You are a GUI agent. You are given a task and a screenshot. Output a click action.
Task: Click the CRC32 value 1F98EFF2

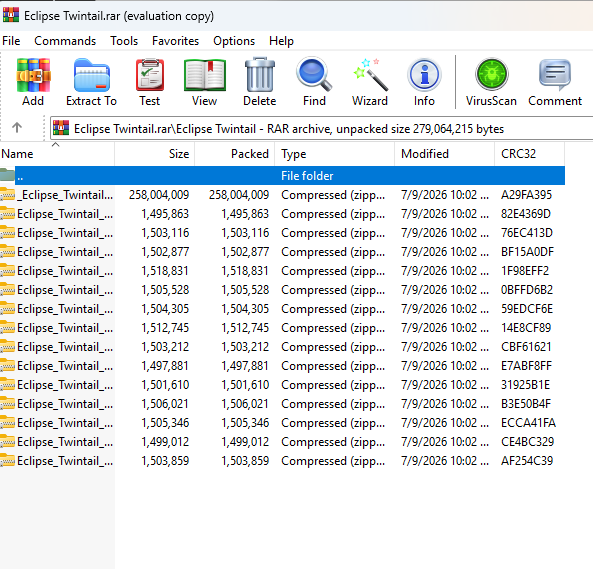[x=525, y=271]
